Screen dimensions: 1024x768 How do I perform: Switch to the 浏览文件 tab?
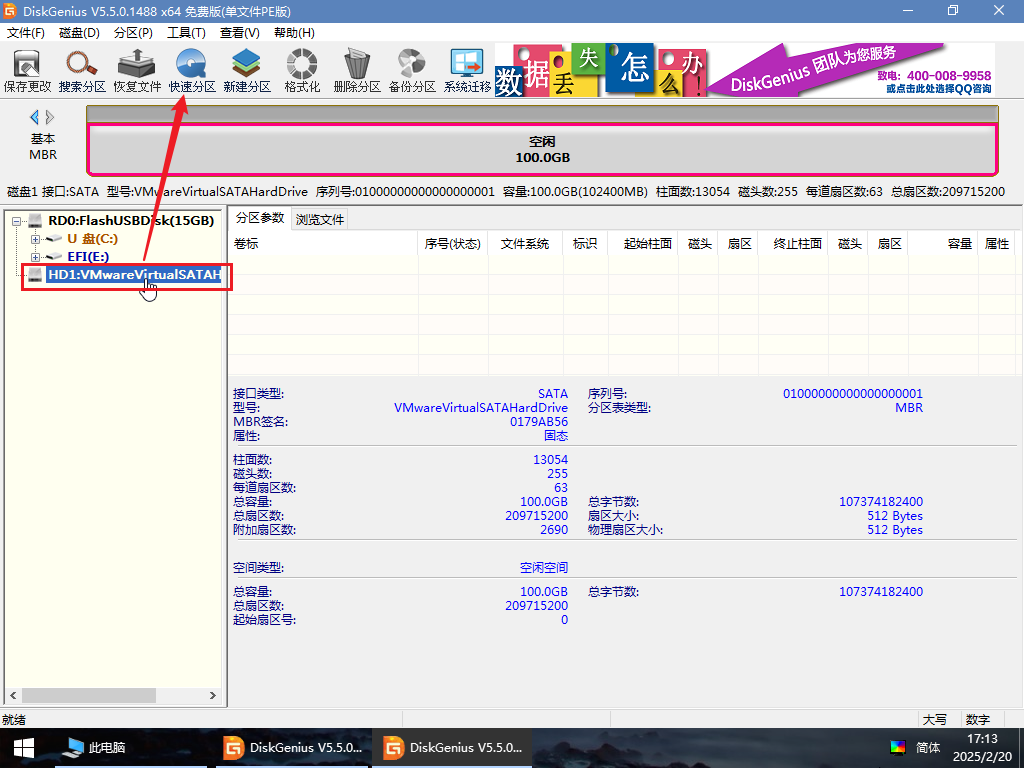point(319,219)
